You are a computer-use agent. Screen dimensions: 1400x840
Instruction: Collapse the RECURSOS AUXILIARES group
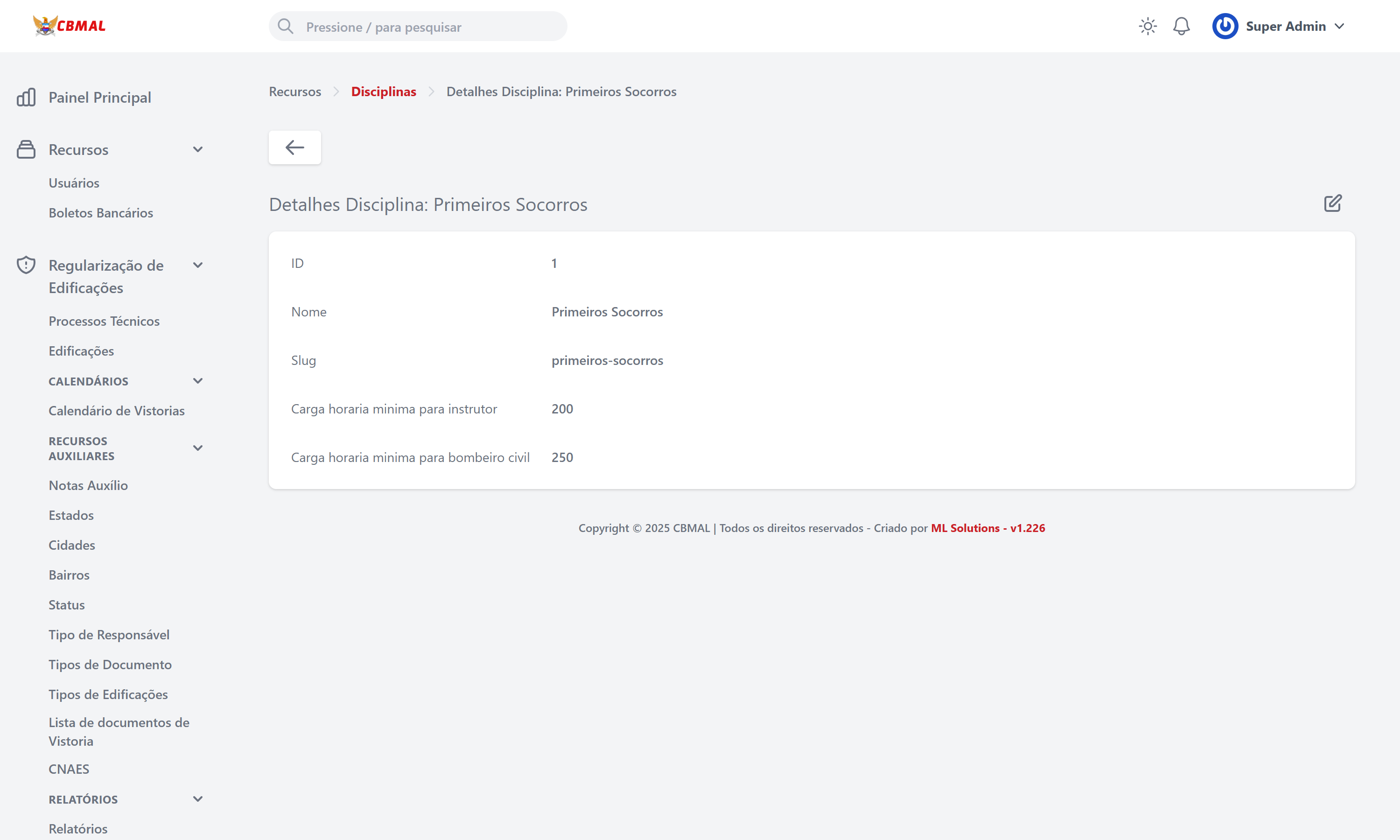tap(197, 448)
